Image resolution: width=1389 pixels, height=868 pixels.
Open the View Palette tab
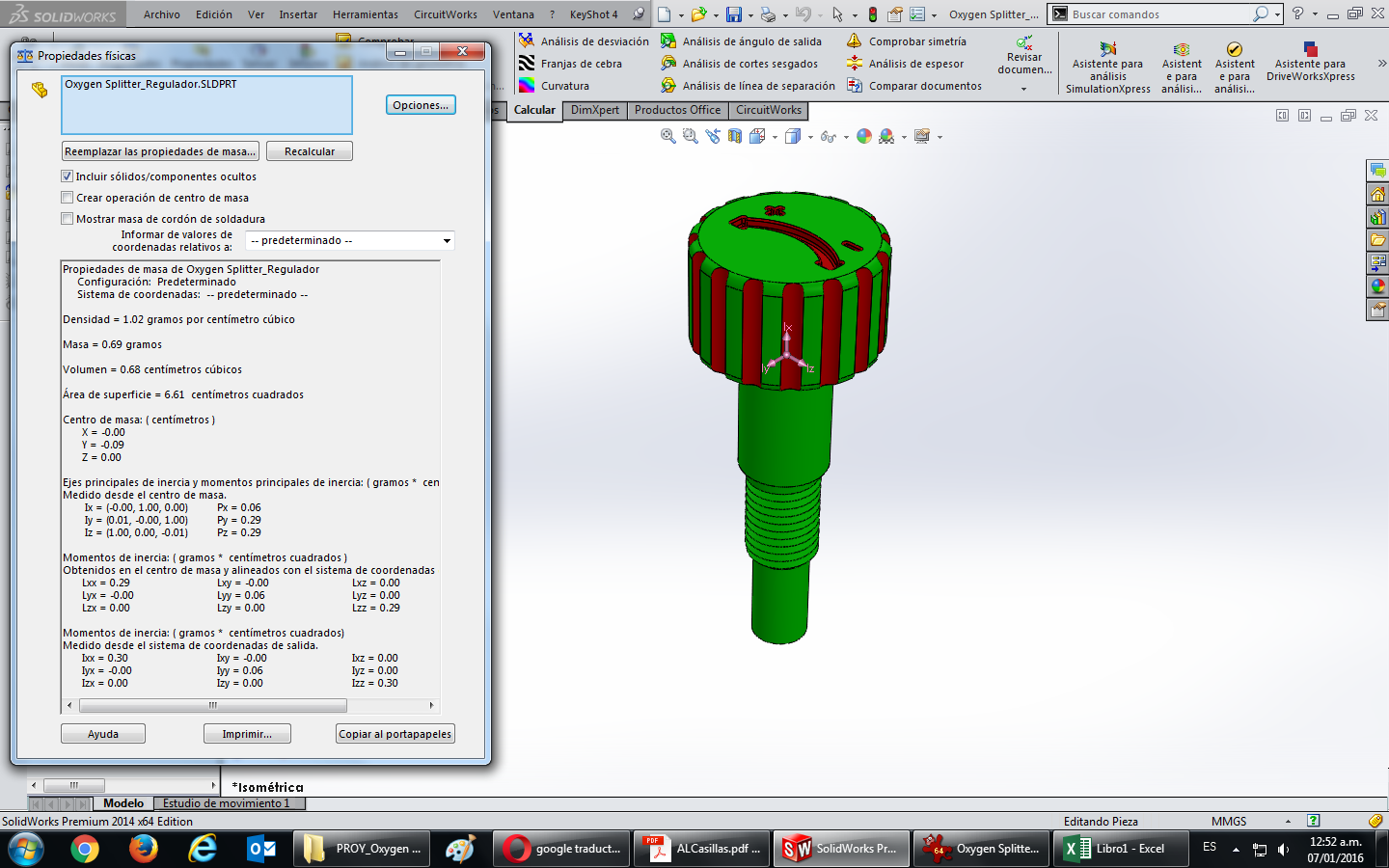[1377, 263]
